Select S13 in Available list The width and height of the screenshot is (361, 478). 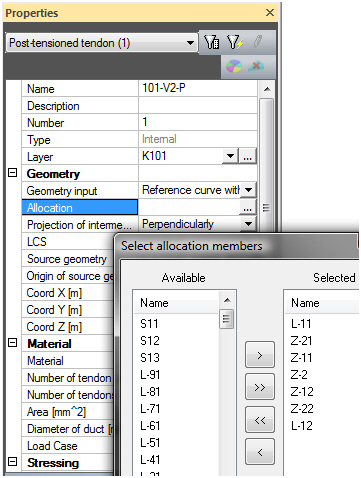(150, 358)
